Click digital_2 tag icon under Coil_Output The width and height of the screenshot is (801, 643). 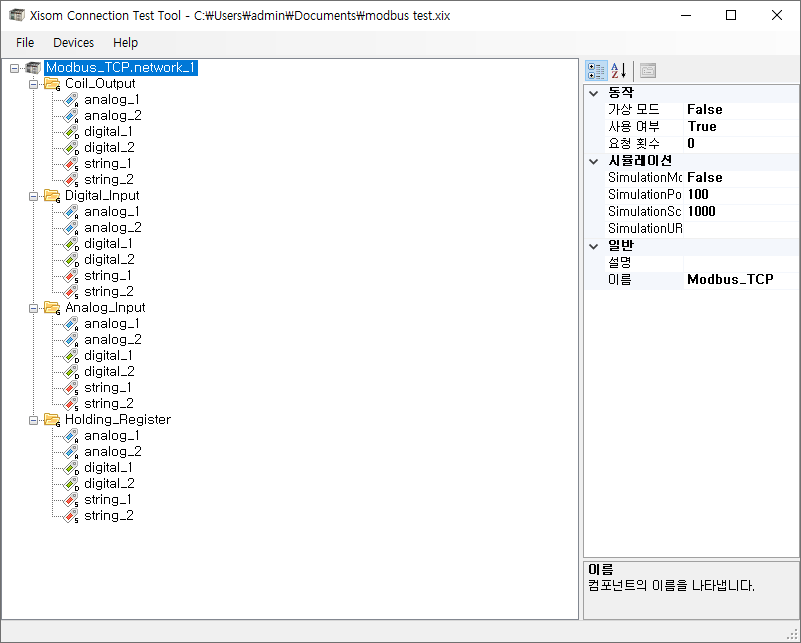click(71, 148)
